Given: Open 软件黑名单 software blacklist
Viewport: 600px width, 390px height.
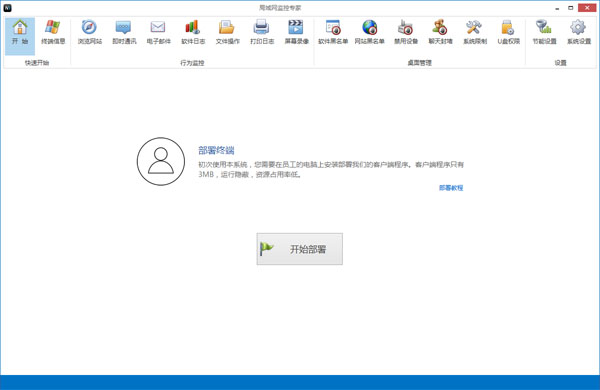Looking at the screenshot, I should click(x=333, y=32).
